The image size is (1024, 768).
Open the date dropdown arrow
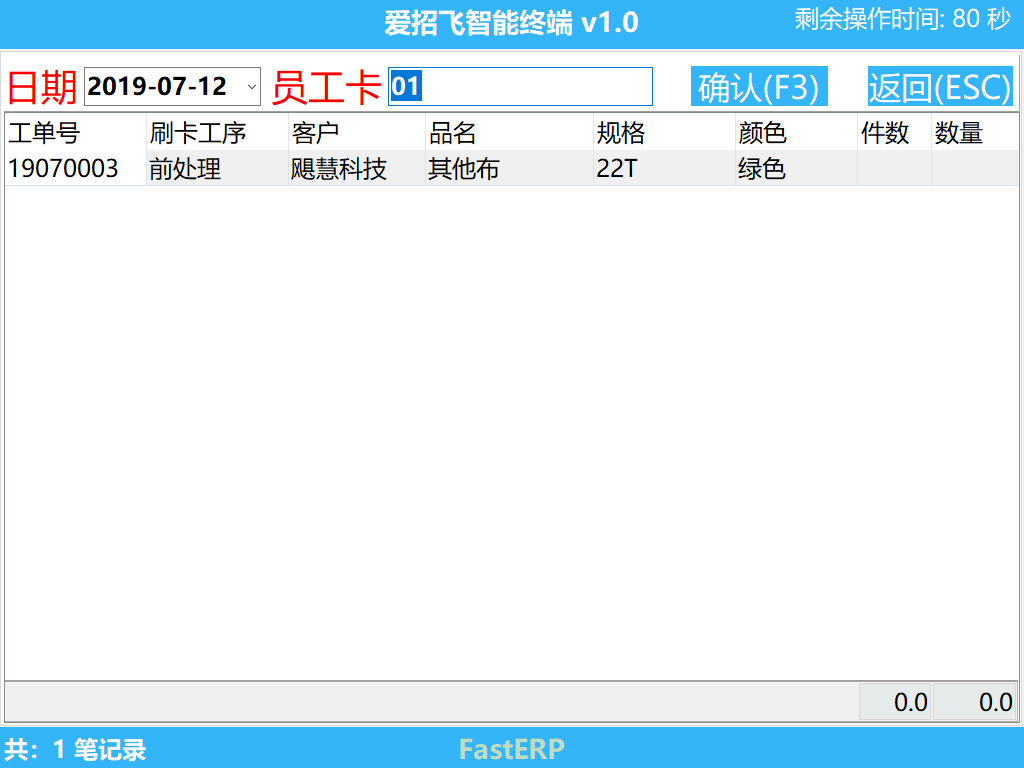pyautogui.click(x=251, y=86)
